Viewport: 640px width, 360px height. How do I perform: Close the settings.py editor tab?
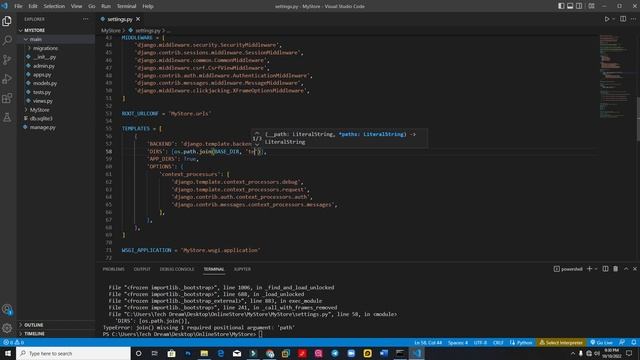coord(138,19)
